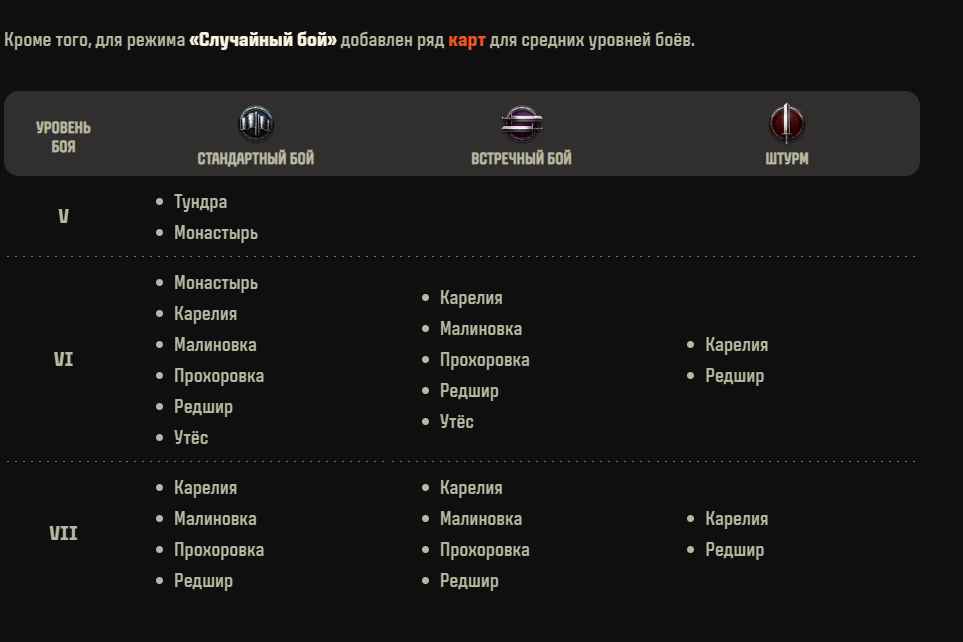Click the Стандартный бой mode icon
This screenshot has width=963, height=642.
(x=255, y=123)
